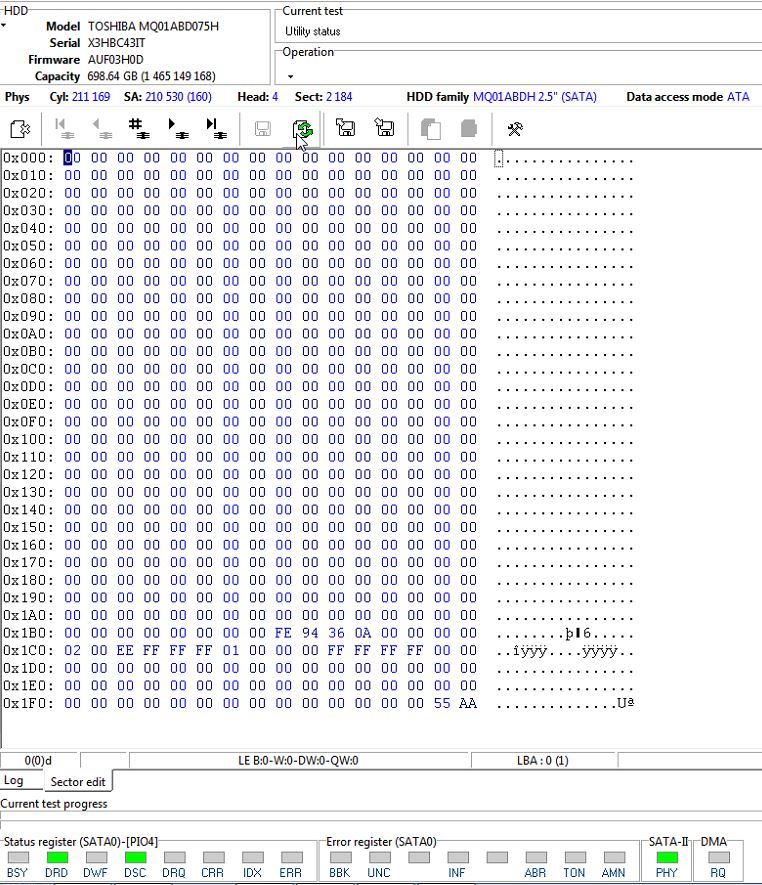762x885 pixels.
Task: Switch to the Log tab
Action: pos(14,780)
